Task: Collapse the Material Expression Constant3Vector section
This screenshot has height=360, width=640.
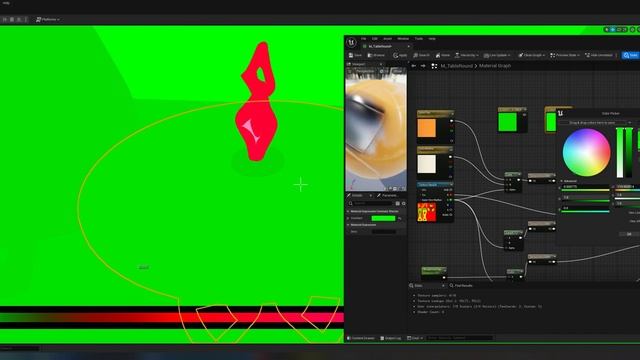Action: [x=348, y=211]
